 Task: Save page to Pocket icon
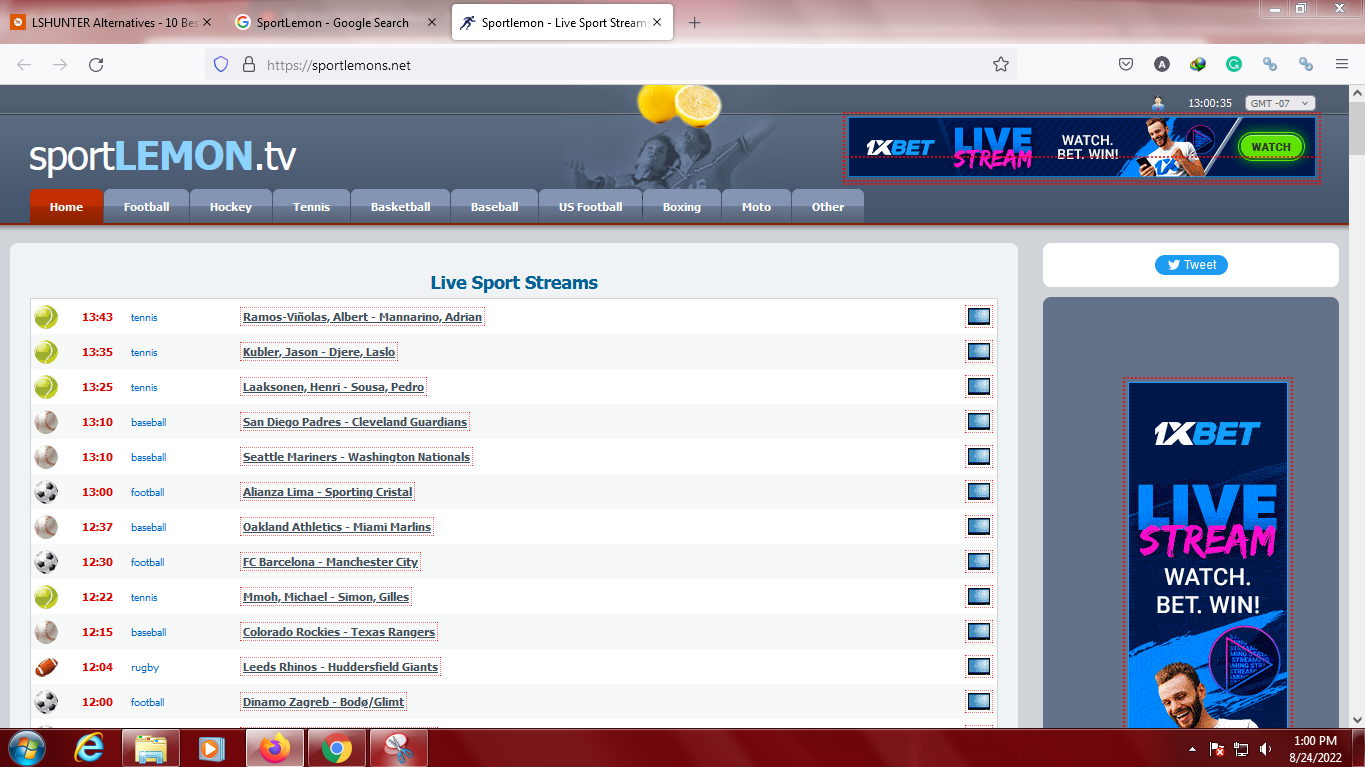pyautogui.click(x=1126, y=64)
